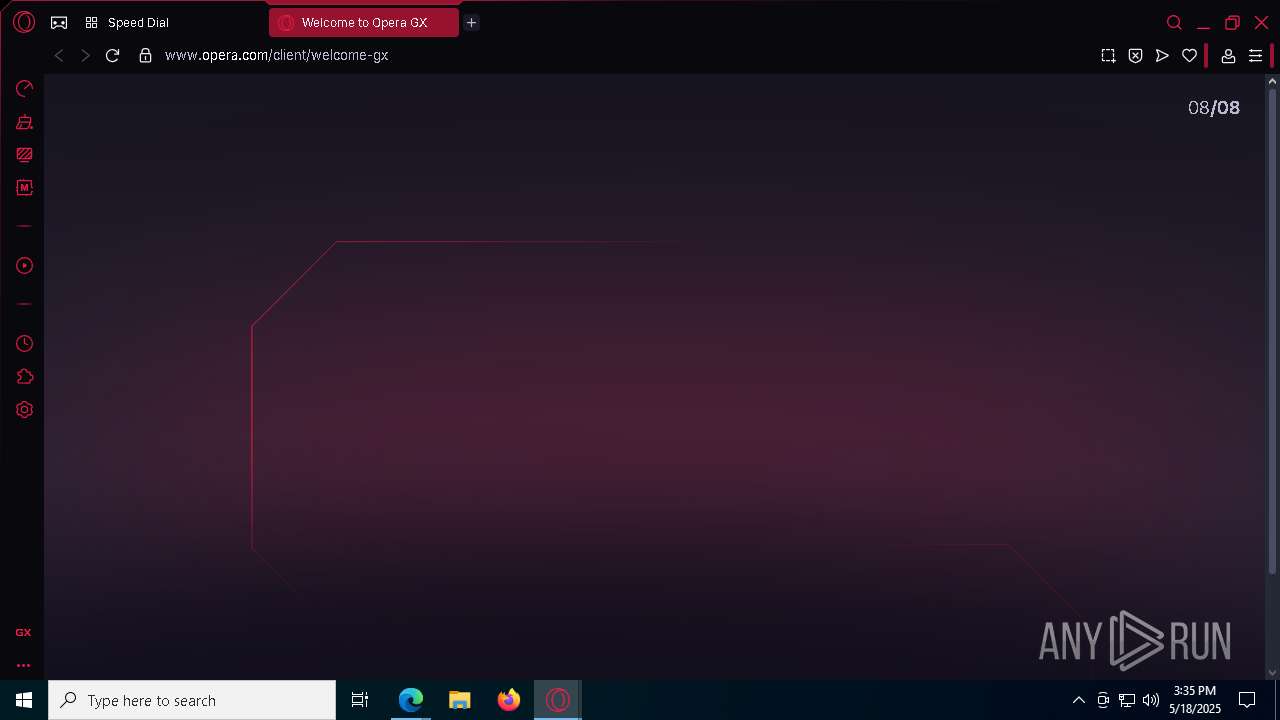Open the M sidebar panel icon
This screenshot has width=1280, height=720.
point(25,188)
